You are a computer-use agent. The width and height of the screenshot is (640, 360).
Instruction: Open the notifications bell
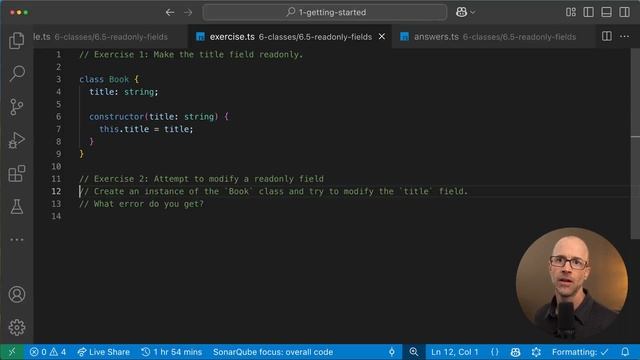[625, 352]
